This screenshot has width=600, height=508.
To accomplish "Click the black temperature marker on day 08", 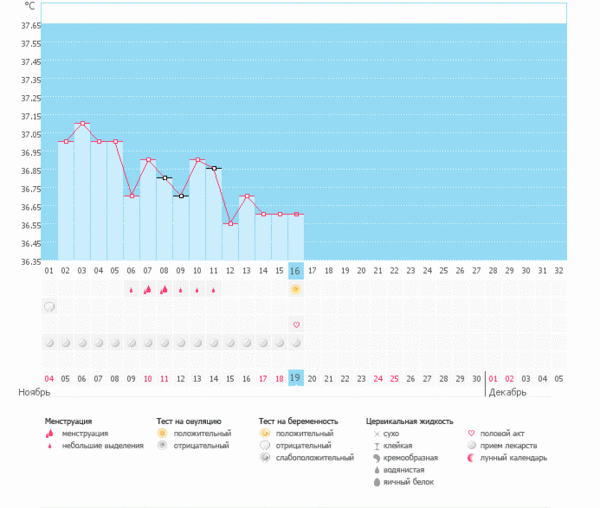I will [164, 178].
